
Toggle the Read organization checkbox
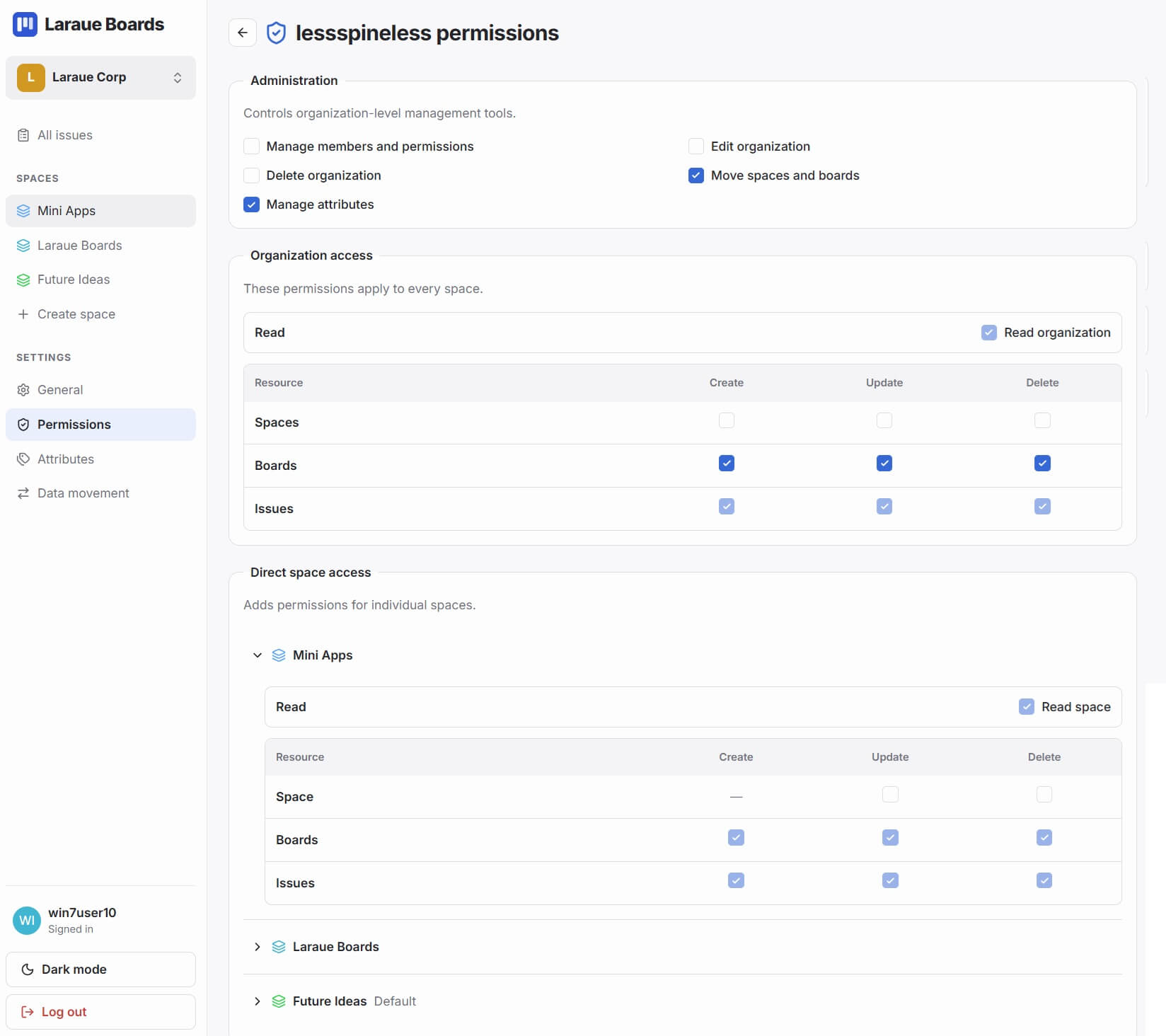pyautogui.click(x=989, y=333)
